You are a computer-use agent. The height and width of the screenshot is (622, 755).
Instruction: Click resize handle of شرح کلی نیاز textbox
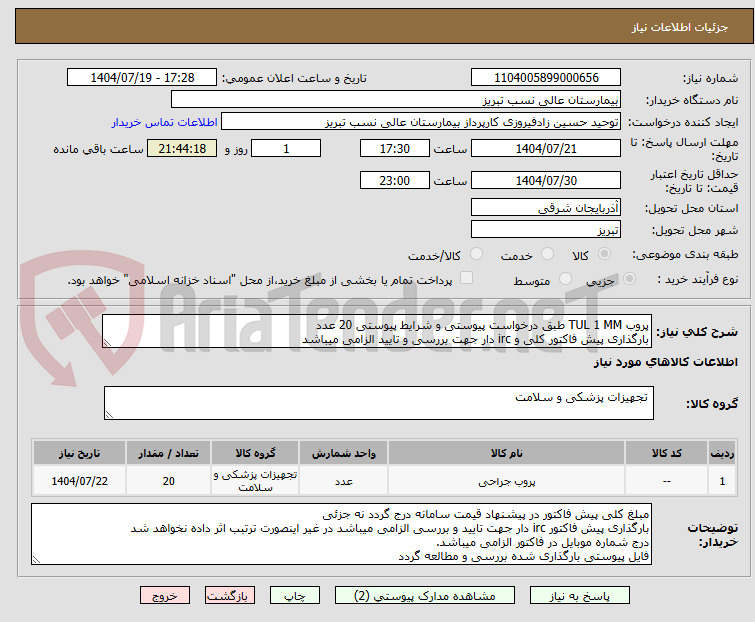point(107,343)
